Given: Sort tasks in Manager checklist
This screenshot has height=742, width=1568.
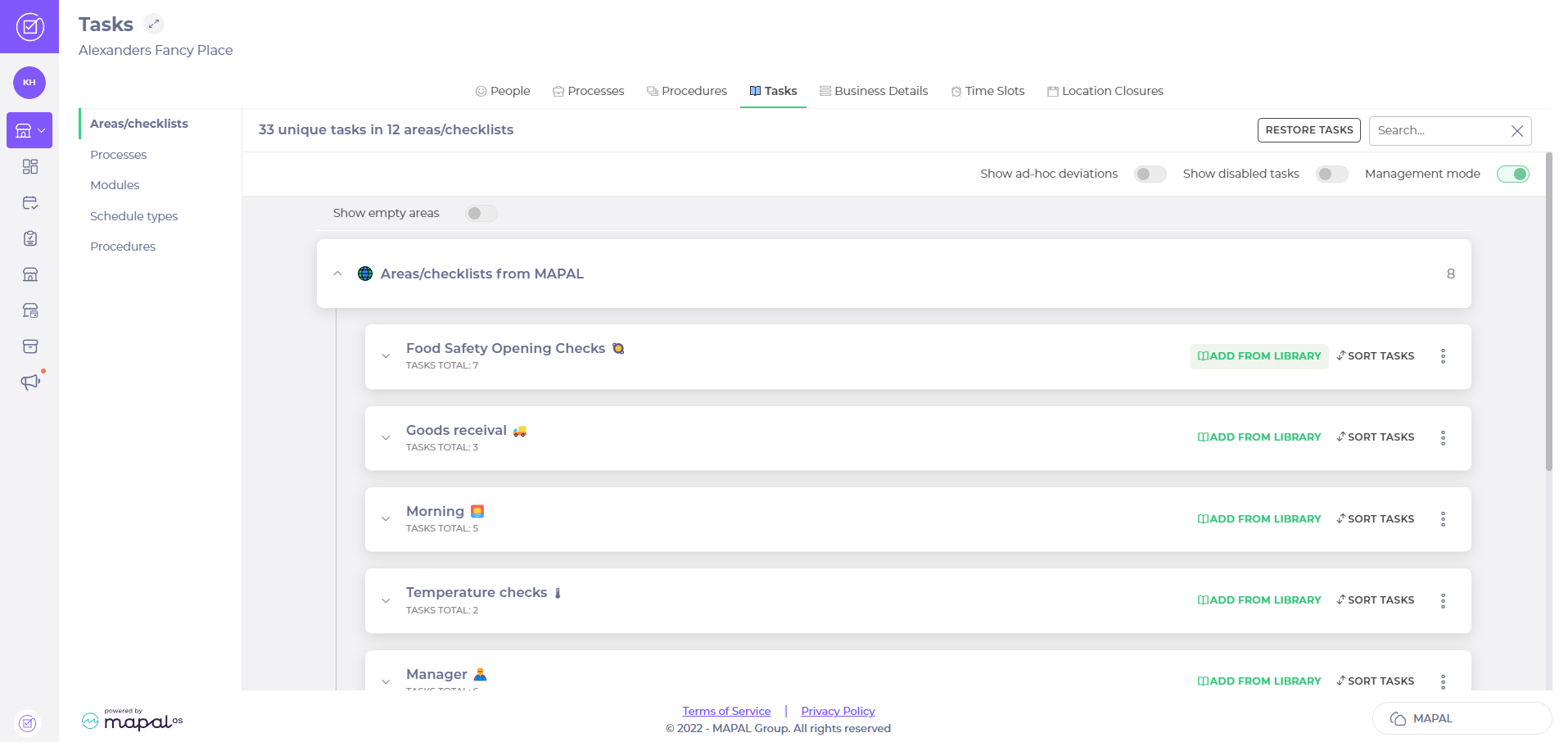Looking at the screenshot, I should (x=1376, y=681).
